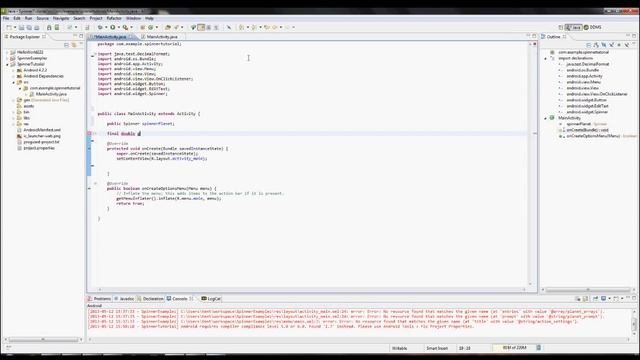Toggle Hide Fields in Outline toolbar
The image size is (640, 360).
point(604,45)
